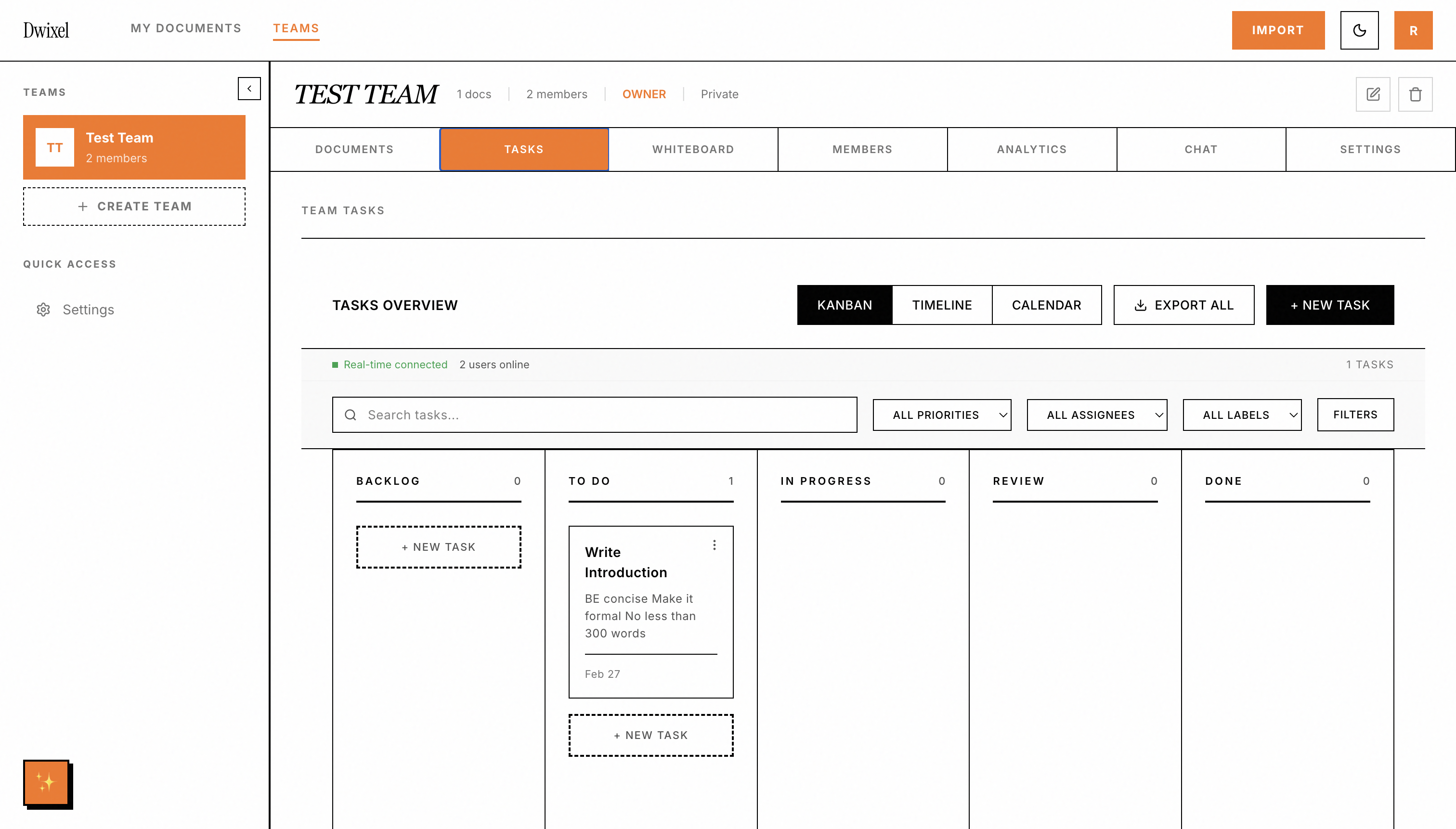Image resolution: width=1456 pixels, height=829 pixels.
Task: Keep Kanban view selected
Action: coord(845,305)
